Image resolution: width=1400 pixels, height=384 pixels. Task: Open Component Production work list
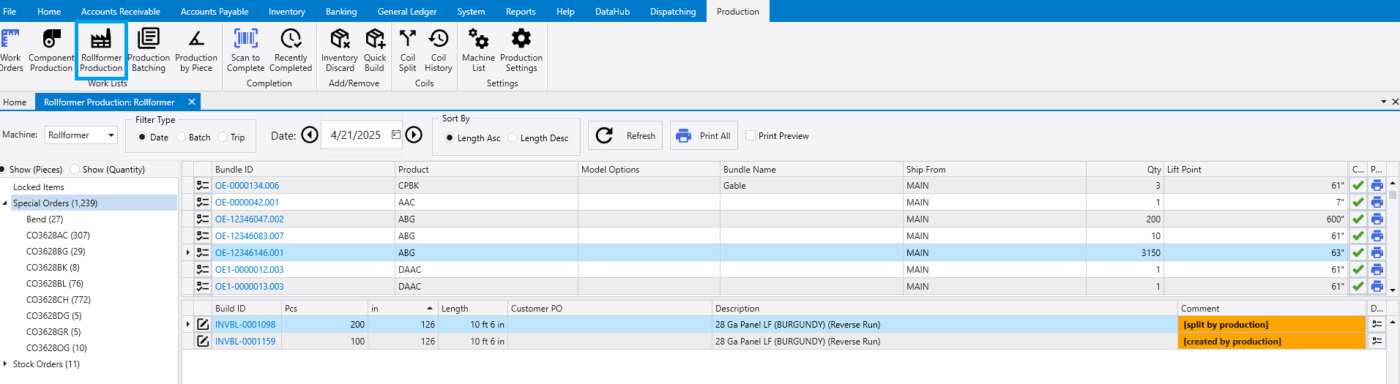[51, 49]
